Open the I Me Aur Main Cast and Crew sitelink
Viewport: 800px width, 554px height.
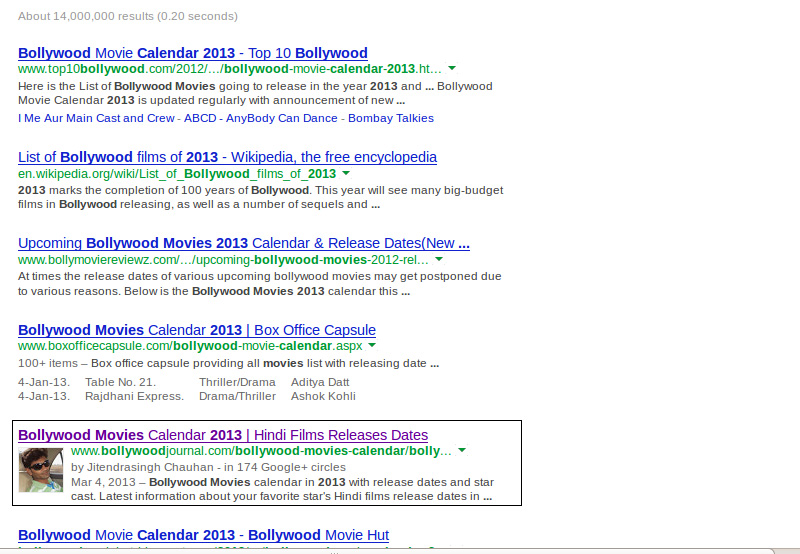click(x=96, y=118)
